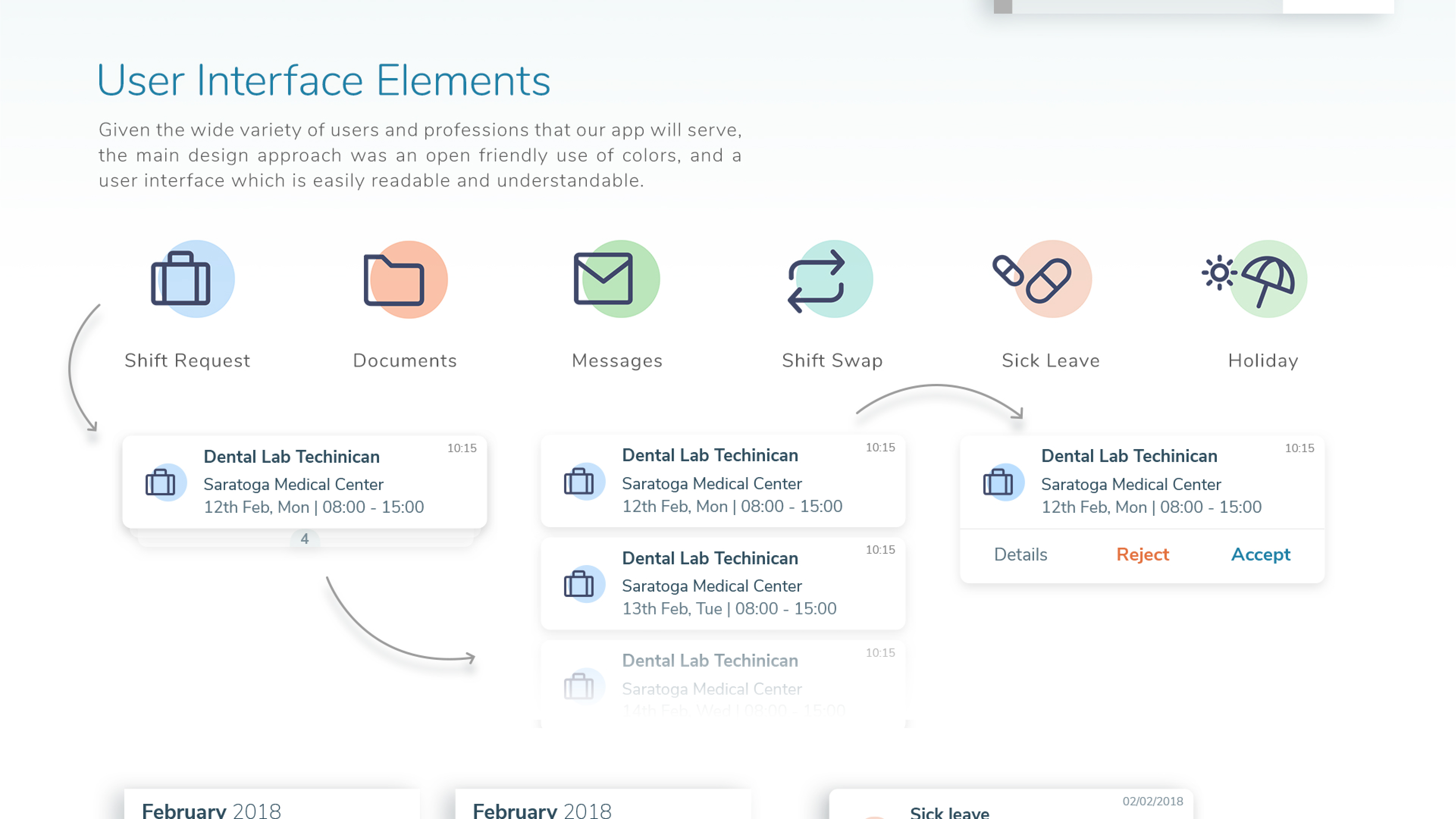Click the 10:15 timestamp on the stacked card with the 4 badge
The image size is (1456, 819).
pyautogui.click(x=462, y=448)
